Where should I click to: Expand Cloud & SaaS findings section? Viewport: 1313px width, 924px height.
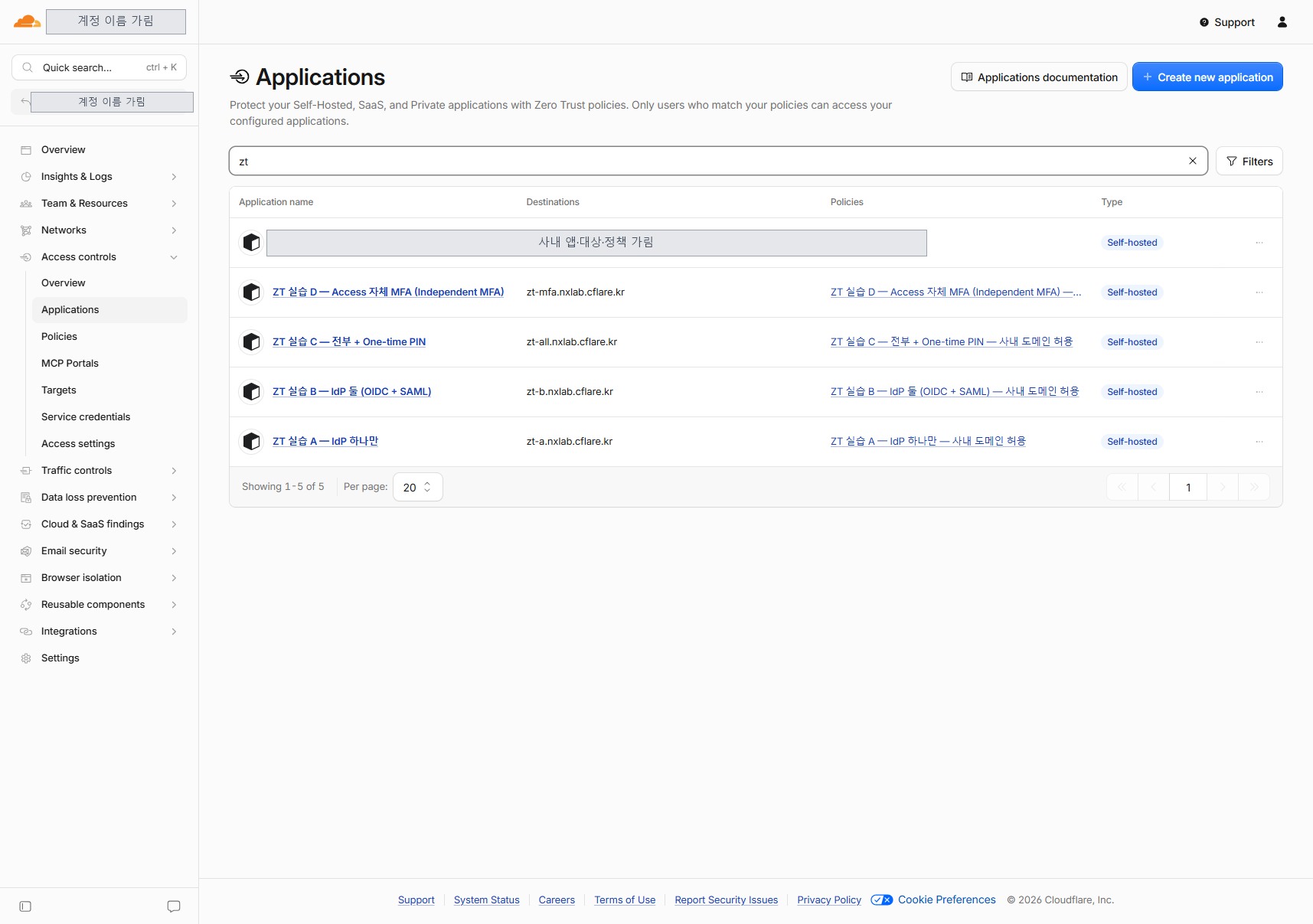(x=100, y=524)
